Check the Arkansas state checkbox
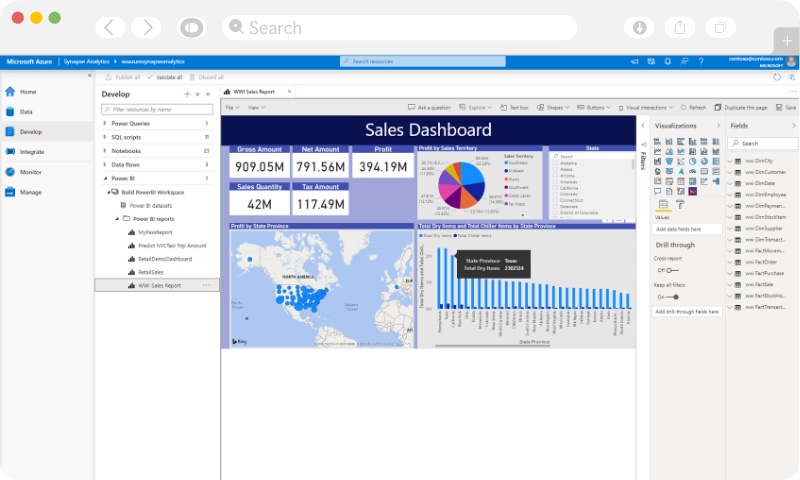 (x=555, y=182)
